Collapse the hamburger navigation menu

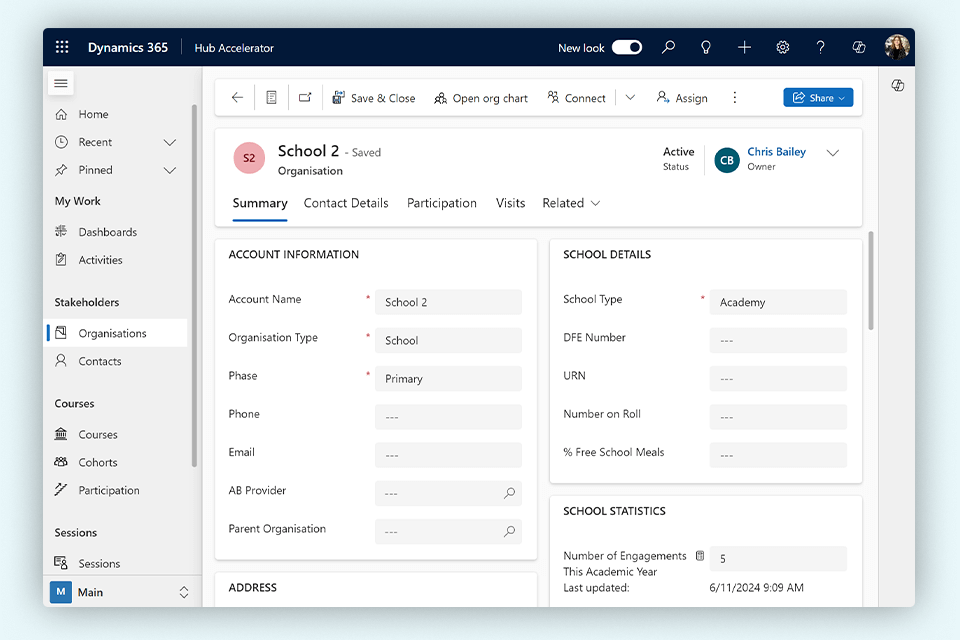61,83
